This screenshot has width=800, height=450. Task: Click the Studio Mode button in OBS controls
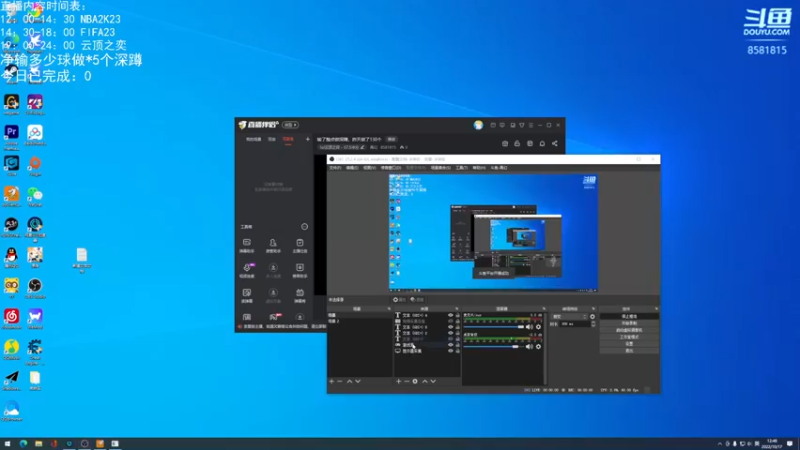click(x=629, y=337)
